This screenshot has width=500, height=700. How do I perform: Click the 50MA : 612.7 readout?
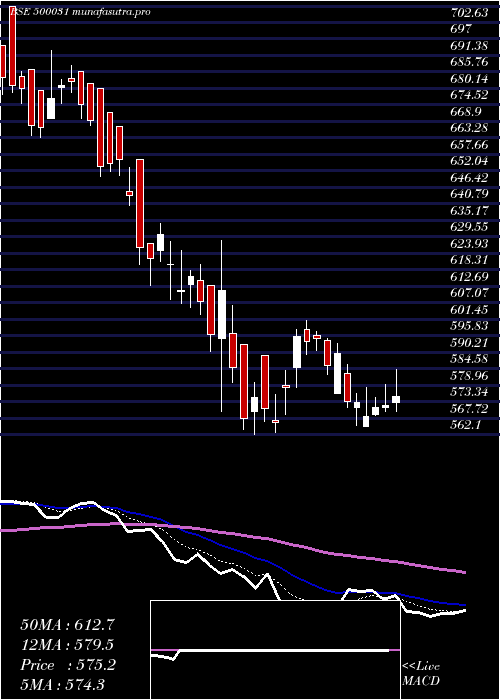pyautogui.click(x=67, y=625)
